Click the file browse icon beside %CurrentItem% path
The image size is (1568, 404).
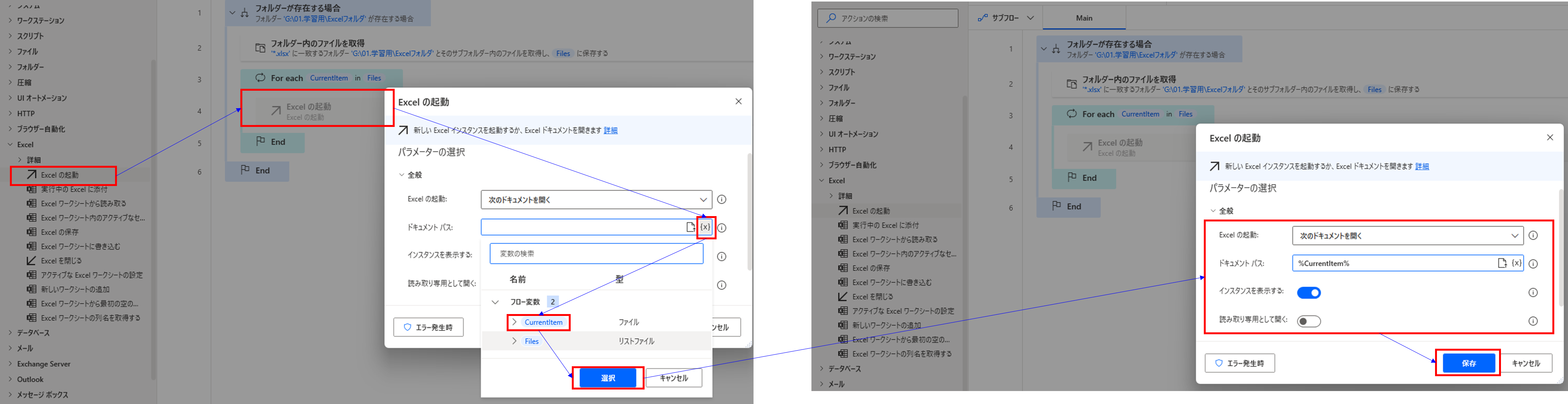1502,263
